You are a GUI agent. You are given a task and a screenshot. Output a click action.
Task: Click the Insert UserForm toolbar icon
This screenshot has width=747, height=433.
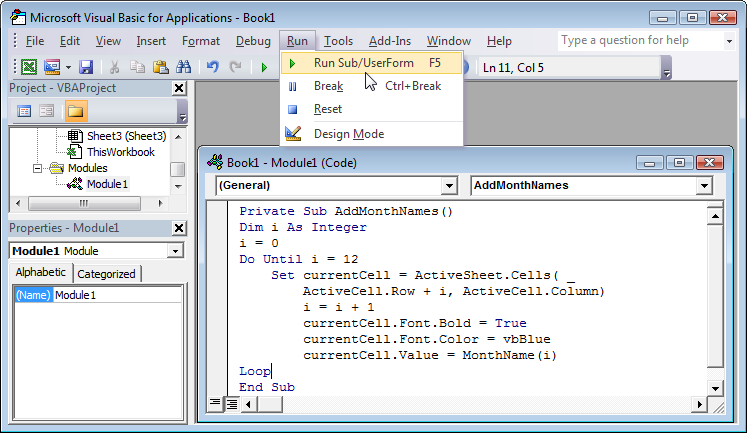point(52,67)
